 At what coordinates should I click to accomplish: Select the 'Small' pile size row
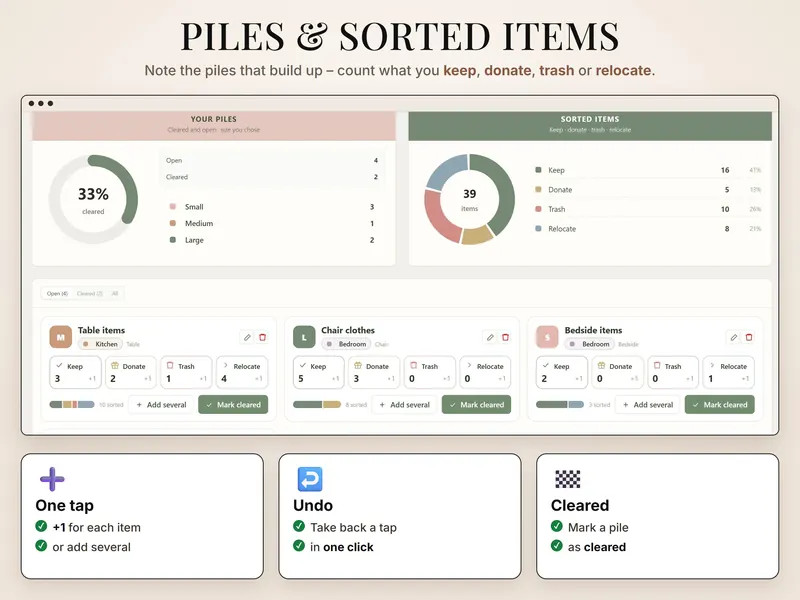pyautogui.click(x=272, y=207)
